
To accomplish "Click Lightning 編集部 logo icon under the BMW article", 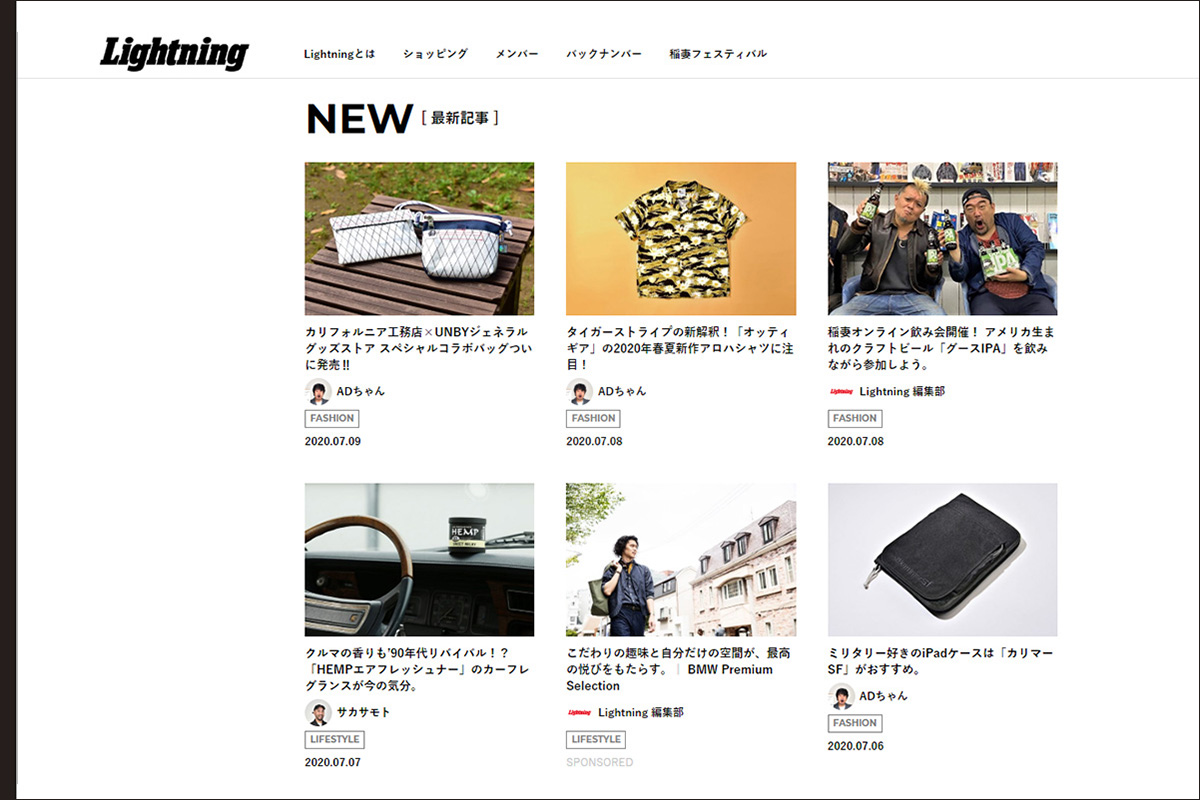I will (x=579, y=712).
